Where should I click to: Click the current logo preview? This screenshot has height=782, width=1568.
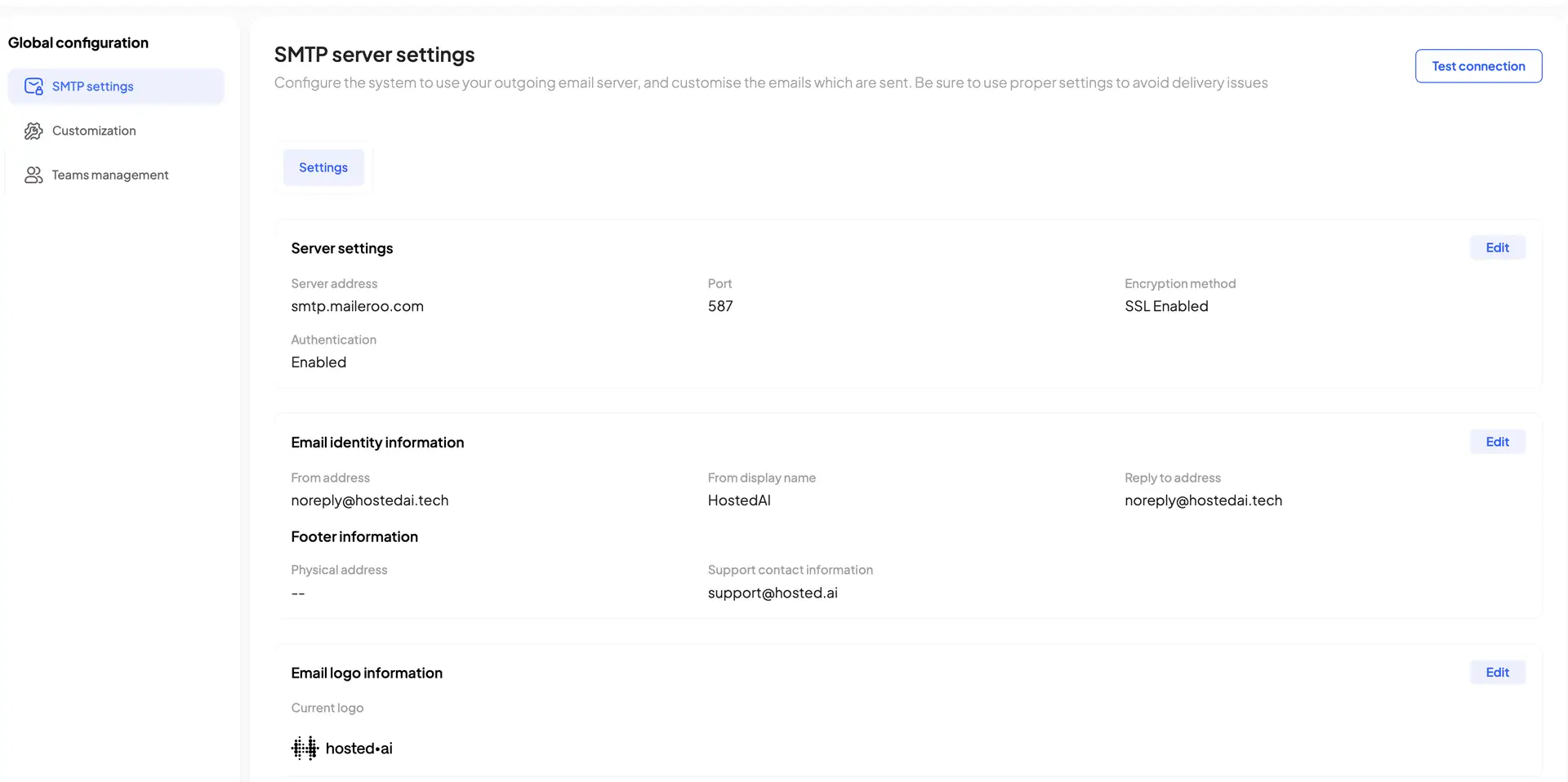coord(341,748)
